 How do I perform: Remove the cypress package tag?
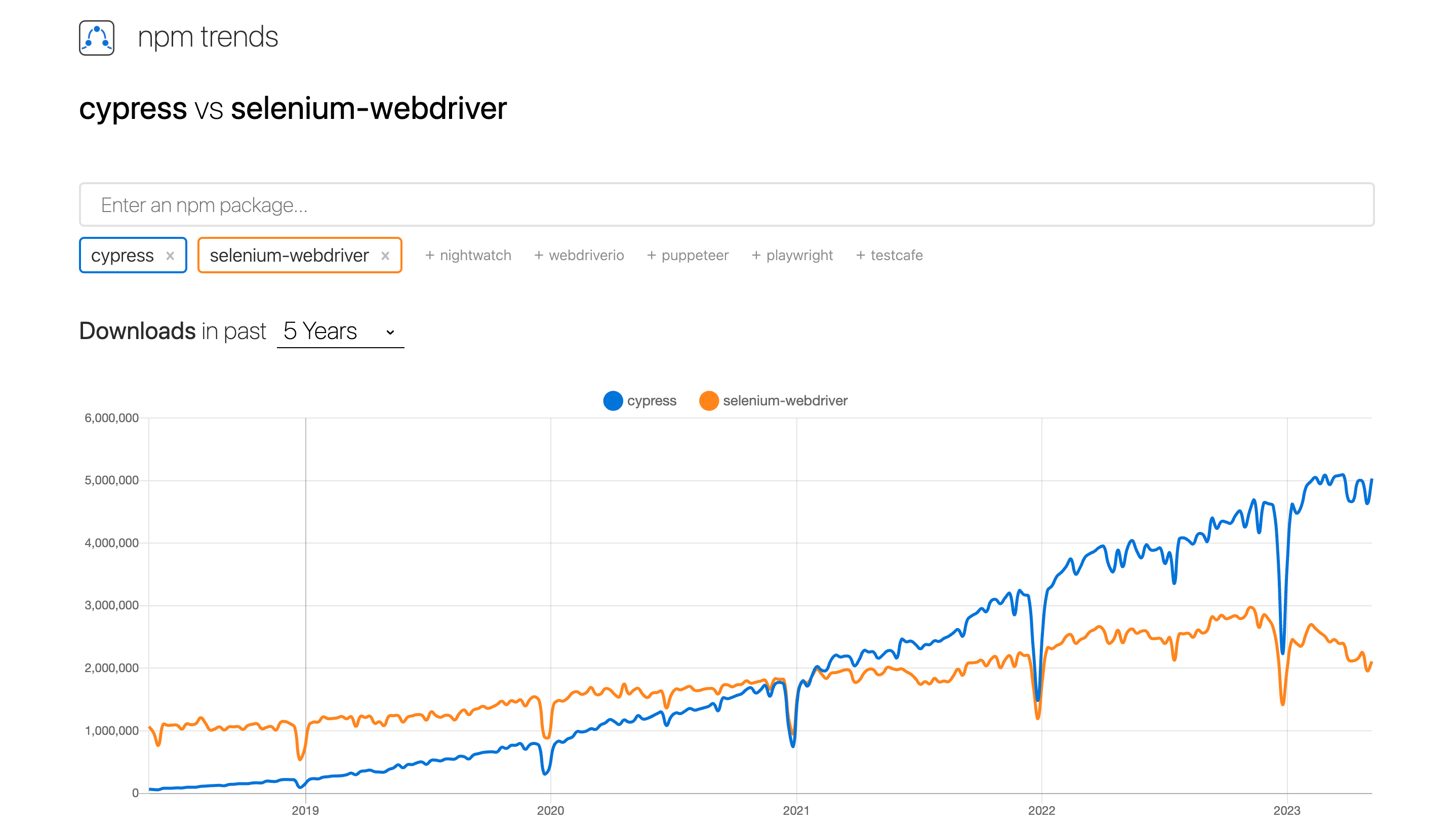(170, 256)
